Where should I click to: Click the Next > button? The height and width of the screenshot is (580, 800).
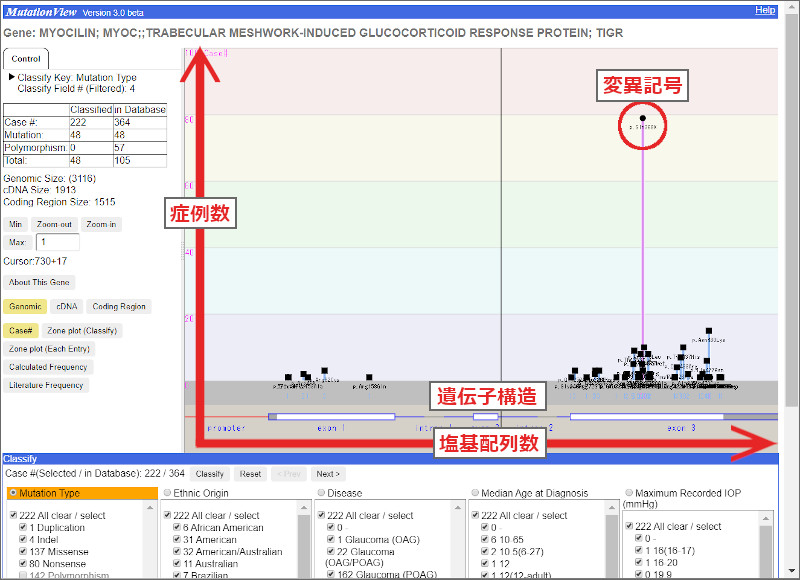coord(328,474)
